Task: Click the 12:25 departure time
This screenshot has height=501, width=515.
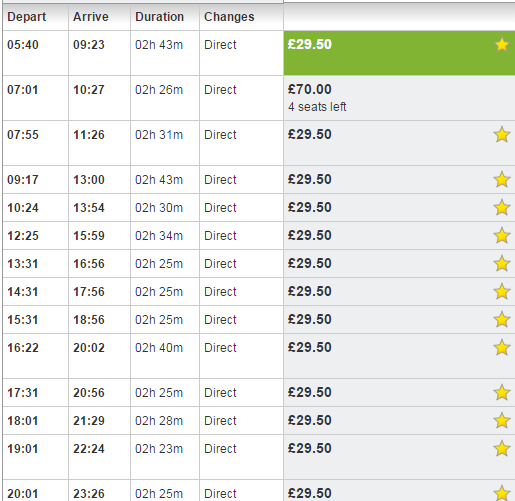Action: (x=23, y=236)
